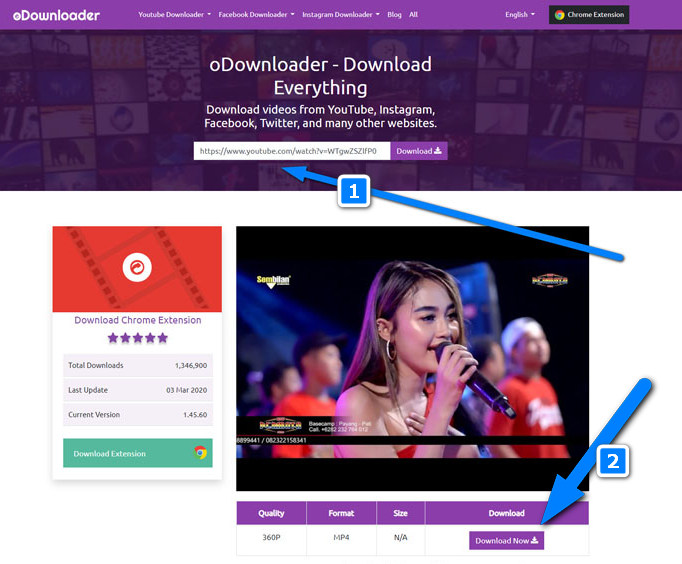Open the Instagram Downloader dropdown menu
The height and width of the screenshot is (564, 682).
pos(341,14)
